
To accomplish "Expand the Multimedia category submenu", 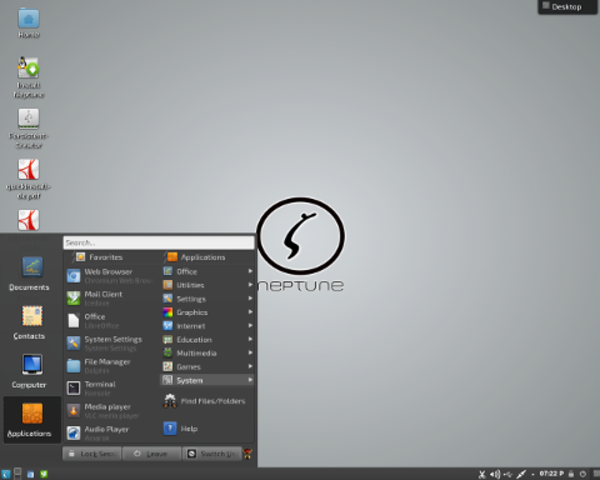I will [207, 353].
